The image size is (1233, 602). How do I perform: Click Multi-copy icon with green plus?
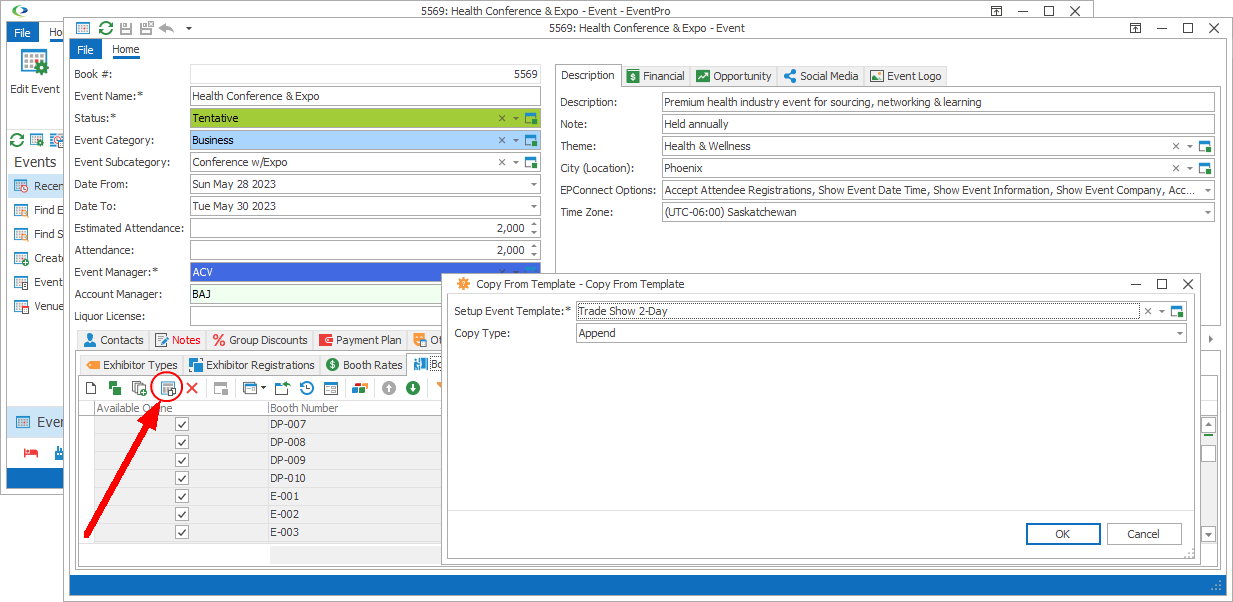pos(140,388)
